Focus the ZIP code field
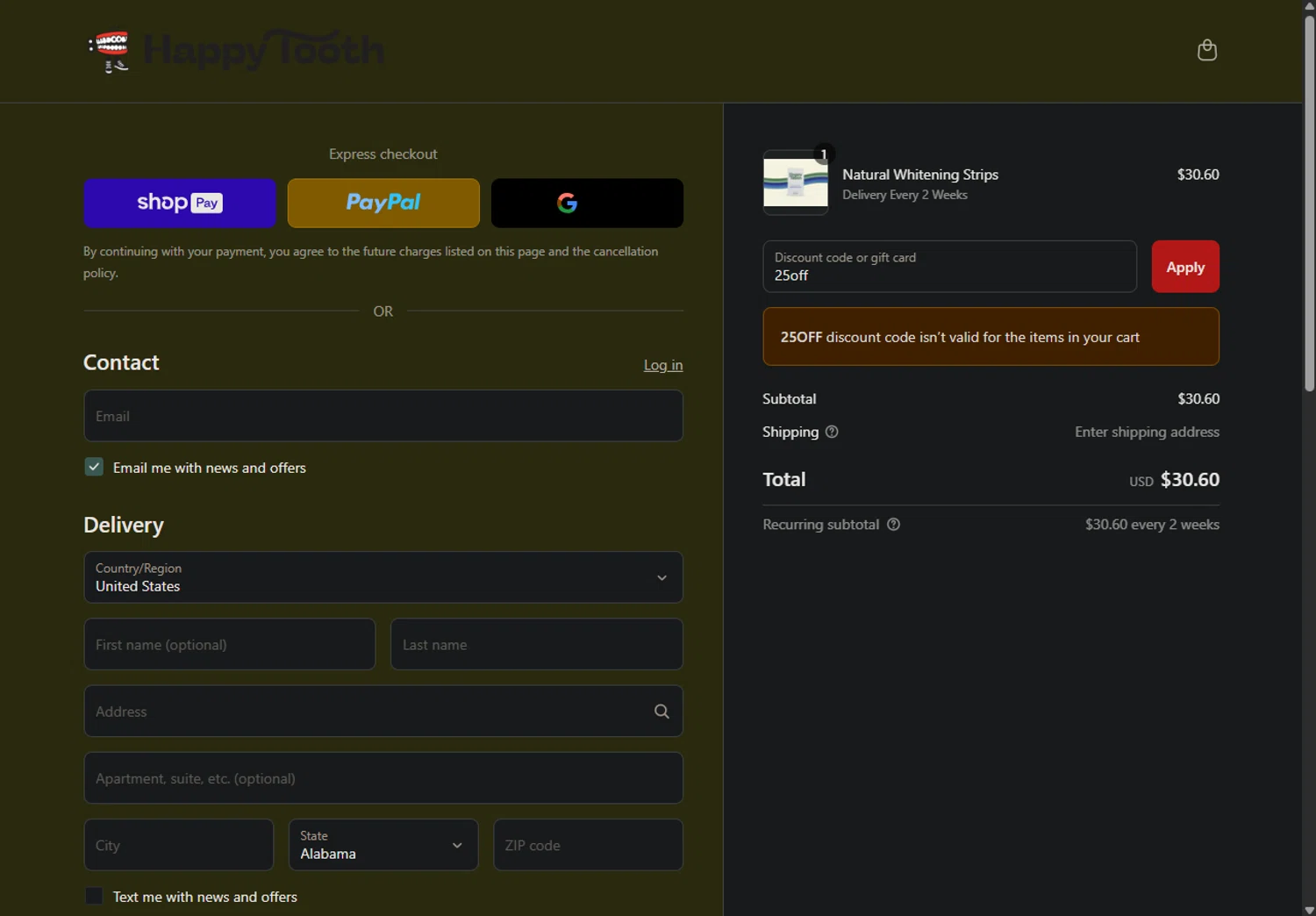1316x916 pixels. 588,845
